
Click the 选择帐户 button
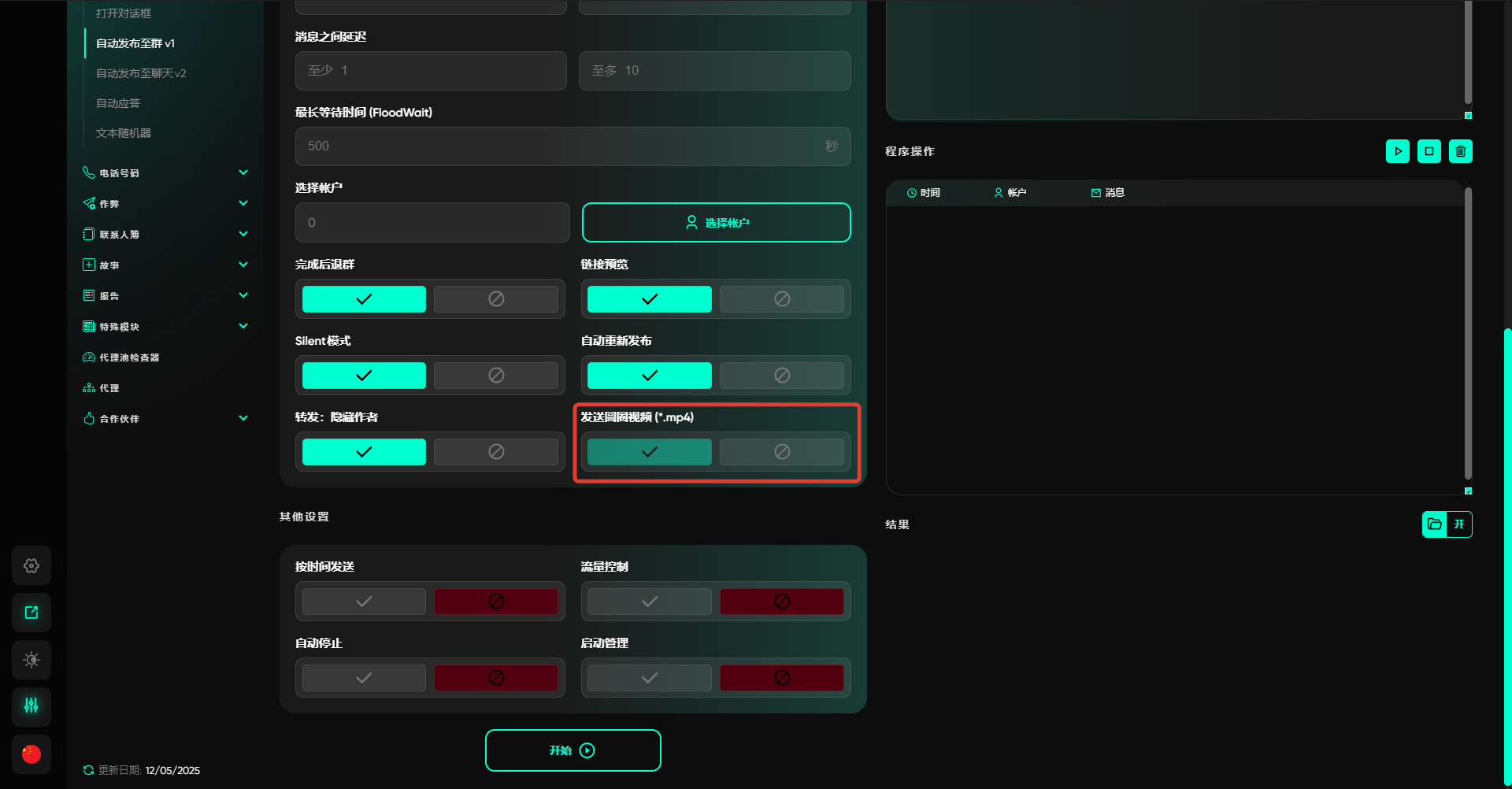click(716, 223)
